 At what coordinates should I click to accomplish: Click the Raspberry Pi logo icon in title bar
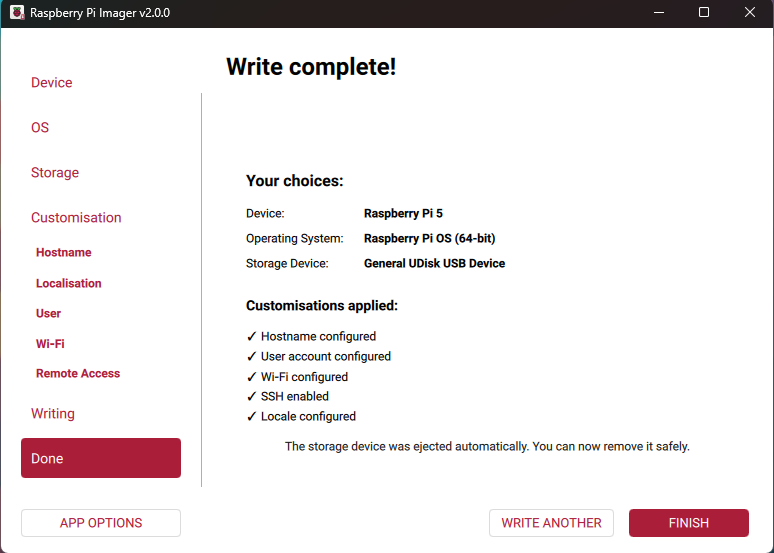(x=14, y=13)
